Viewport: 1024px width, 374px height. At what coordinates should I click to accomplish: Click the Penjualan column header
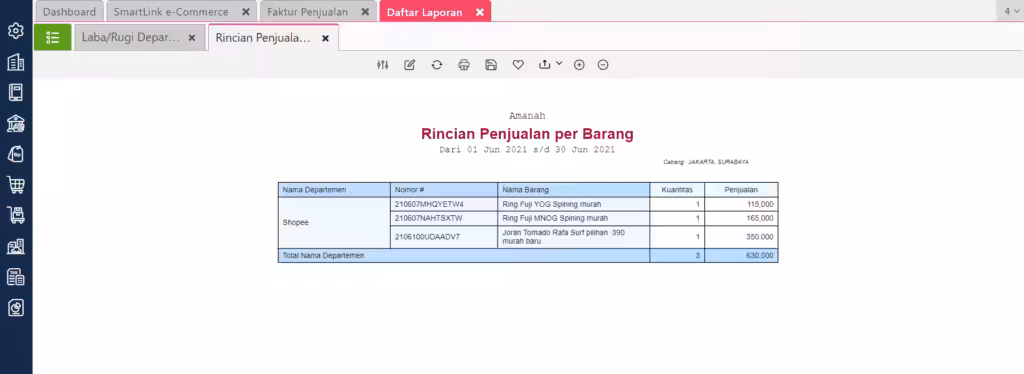pos(741,190)
